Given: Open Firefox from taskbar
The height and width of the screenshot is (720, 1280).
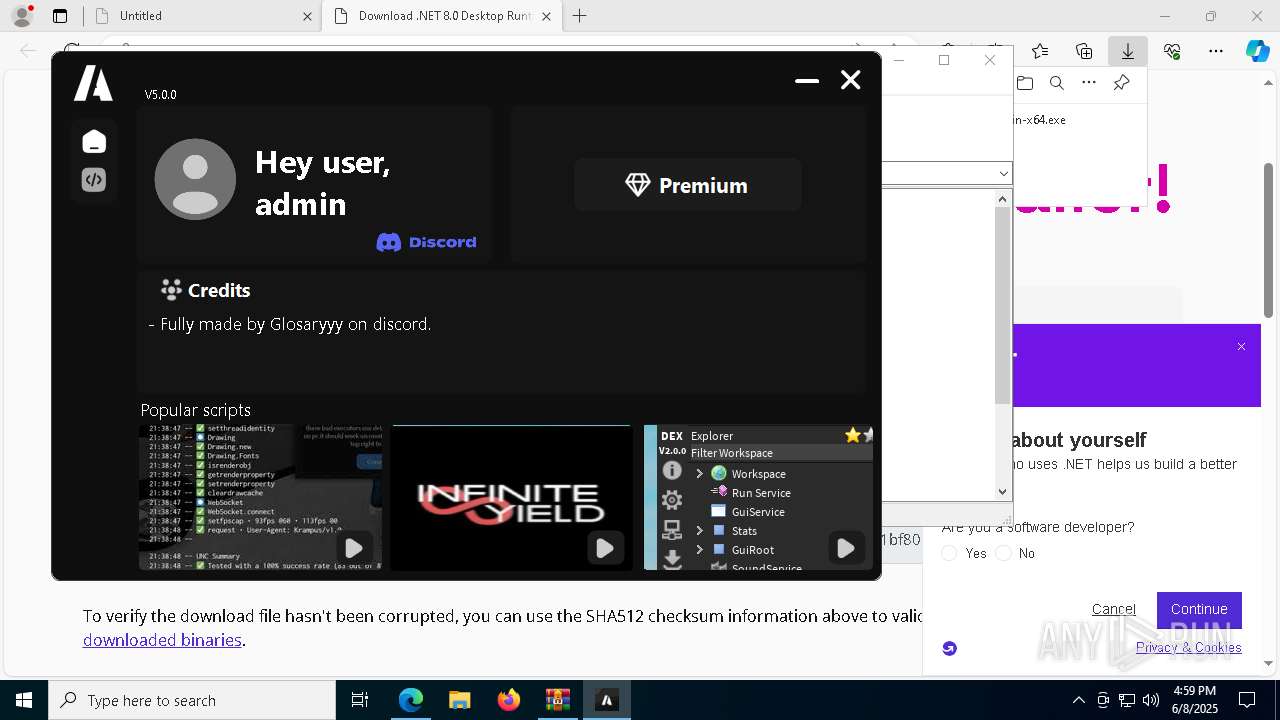Looking at the screenshot, I should click(508, 700).
